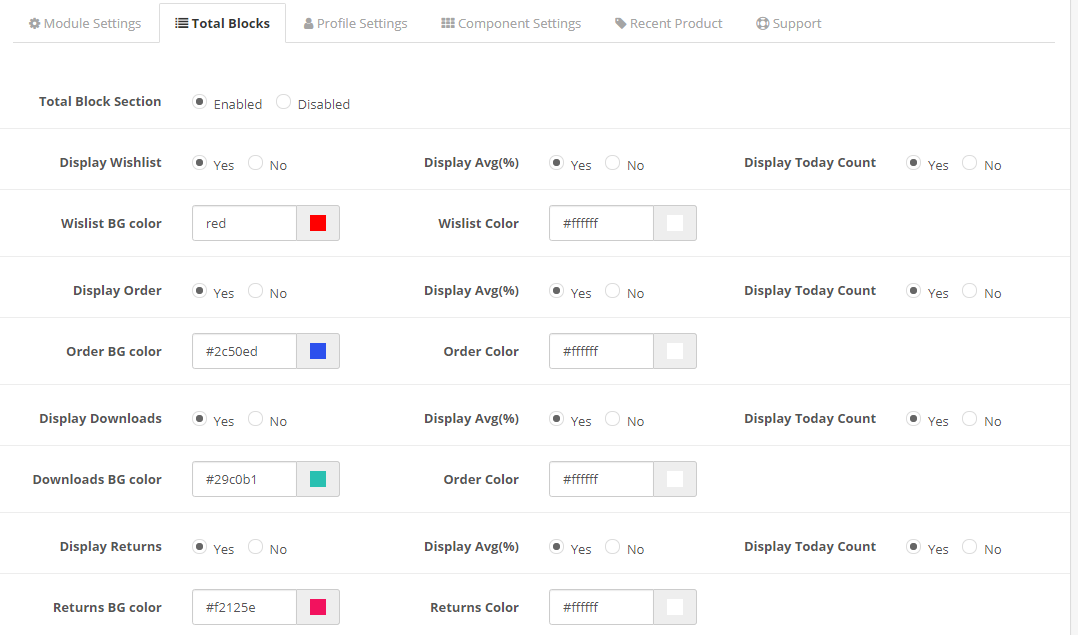1078x635 pixels.
Task: Select No for Display Wishlist
Action: coord(256,163)
